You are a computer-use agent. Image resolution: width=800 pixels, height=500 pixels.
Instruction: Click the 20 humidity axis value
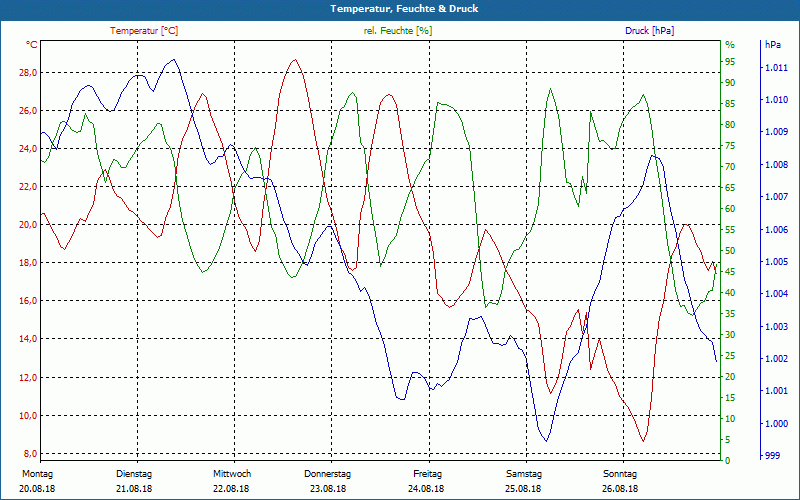731,377
